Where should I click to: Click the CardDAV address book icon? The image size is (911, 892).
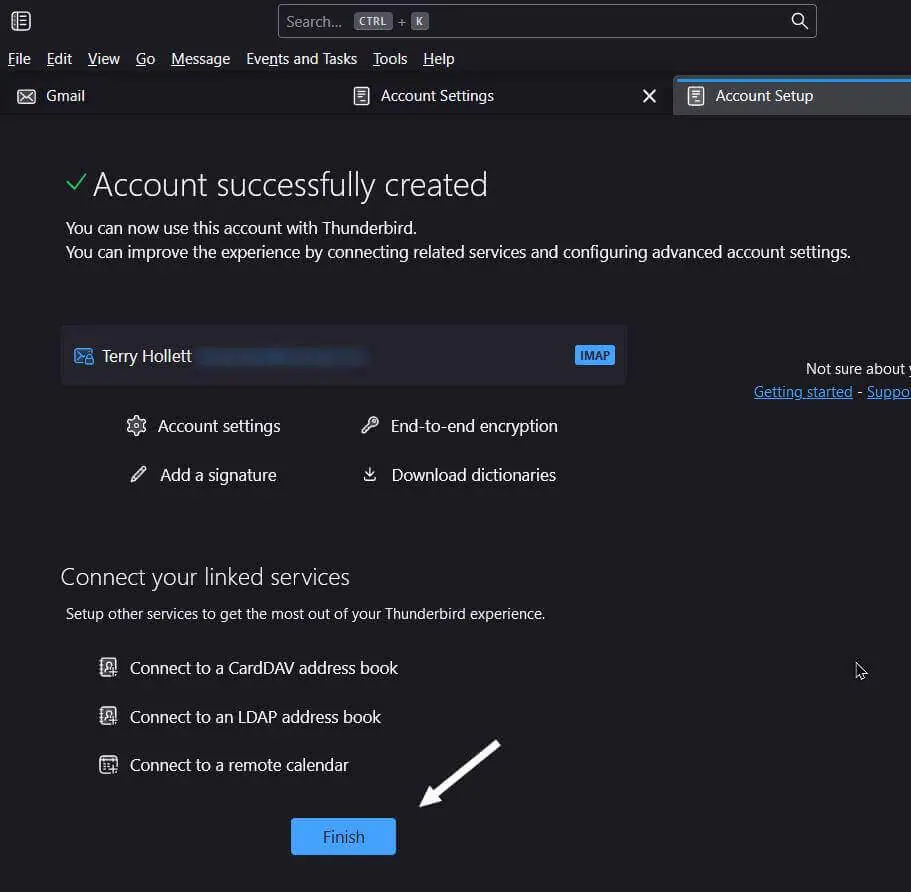[x=108, y=667]
